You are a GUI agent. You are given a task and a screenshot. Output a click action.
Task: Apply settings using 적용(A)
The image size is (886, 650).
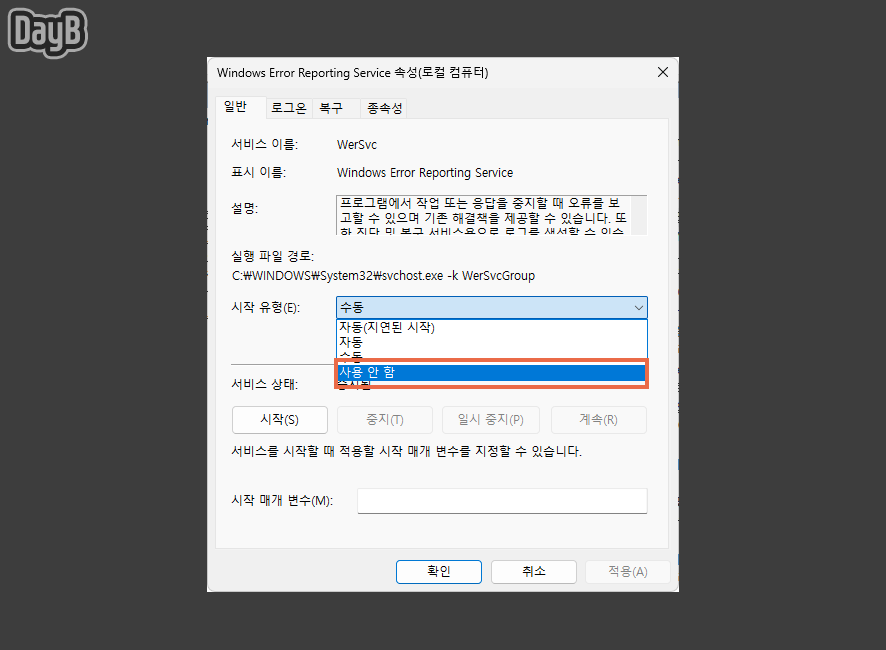coord(627,572)
